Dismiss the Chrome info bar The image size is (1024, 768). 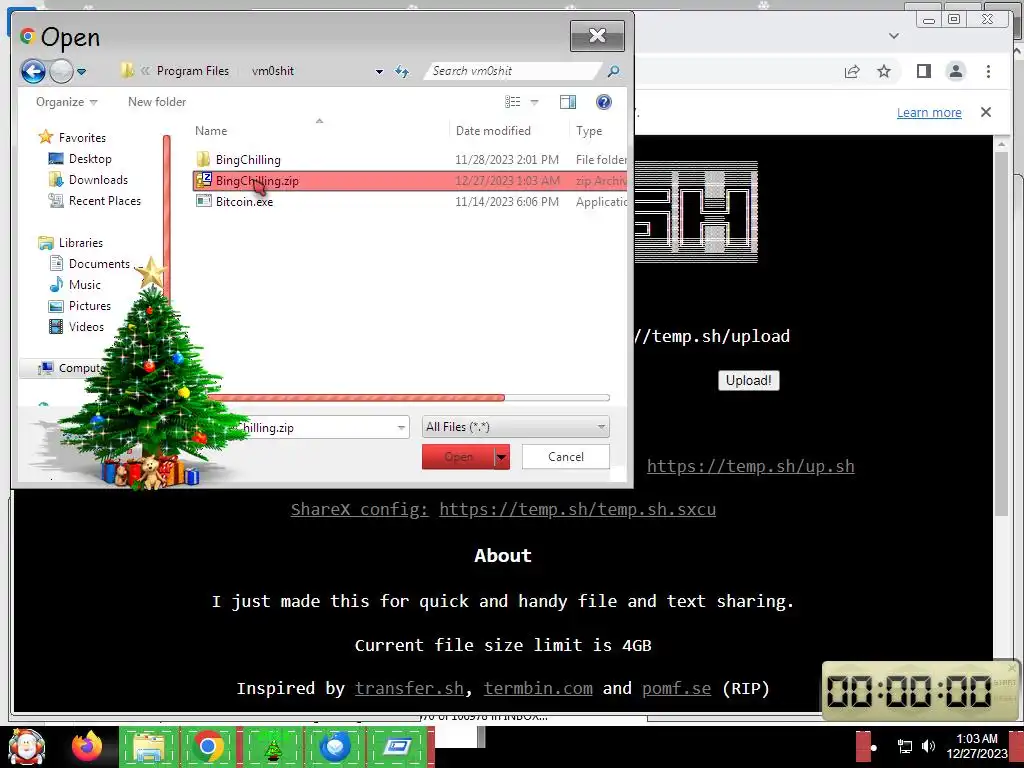tap(986, 112)
